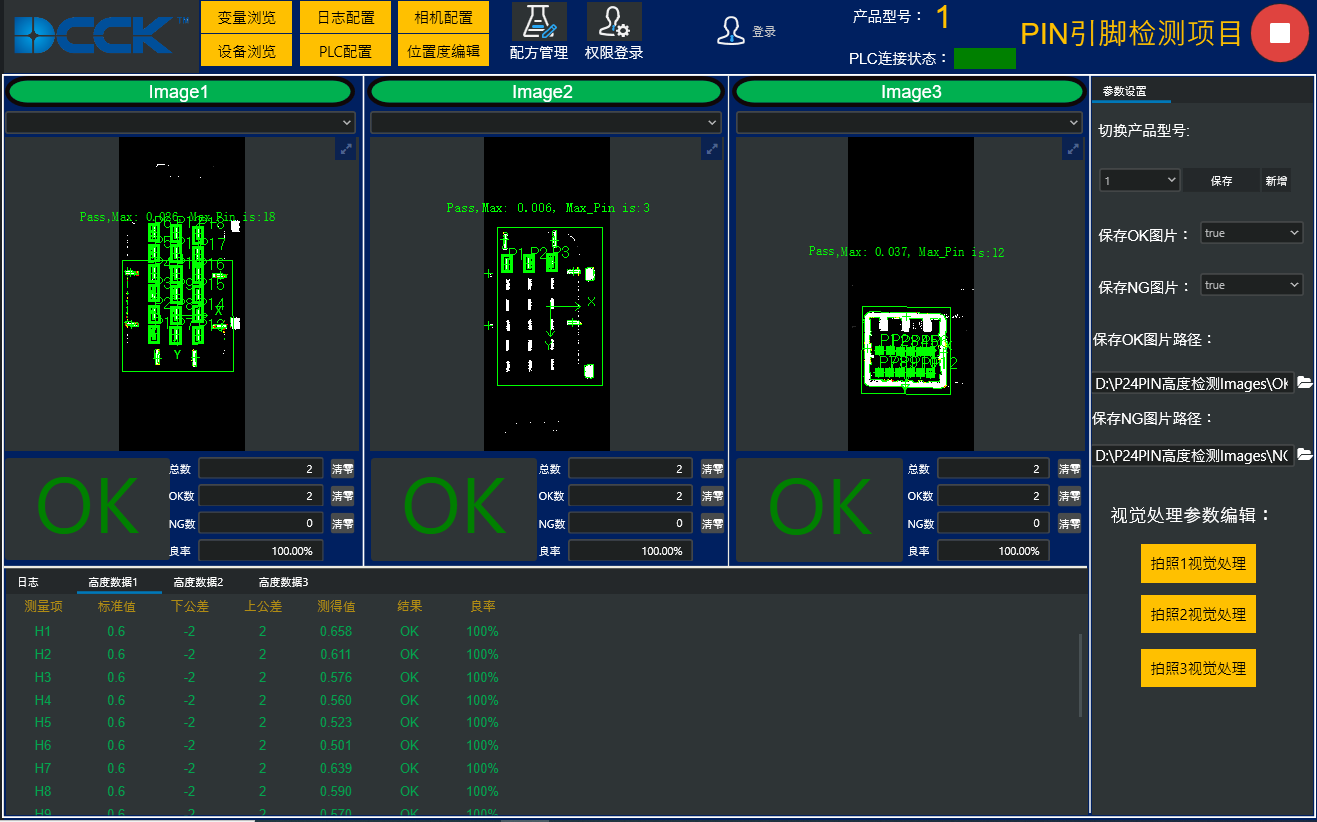This screenshot has height=822, width=1317.
Task: Switch to the 高度数据2 tab
Action: [x=198, y=582]
